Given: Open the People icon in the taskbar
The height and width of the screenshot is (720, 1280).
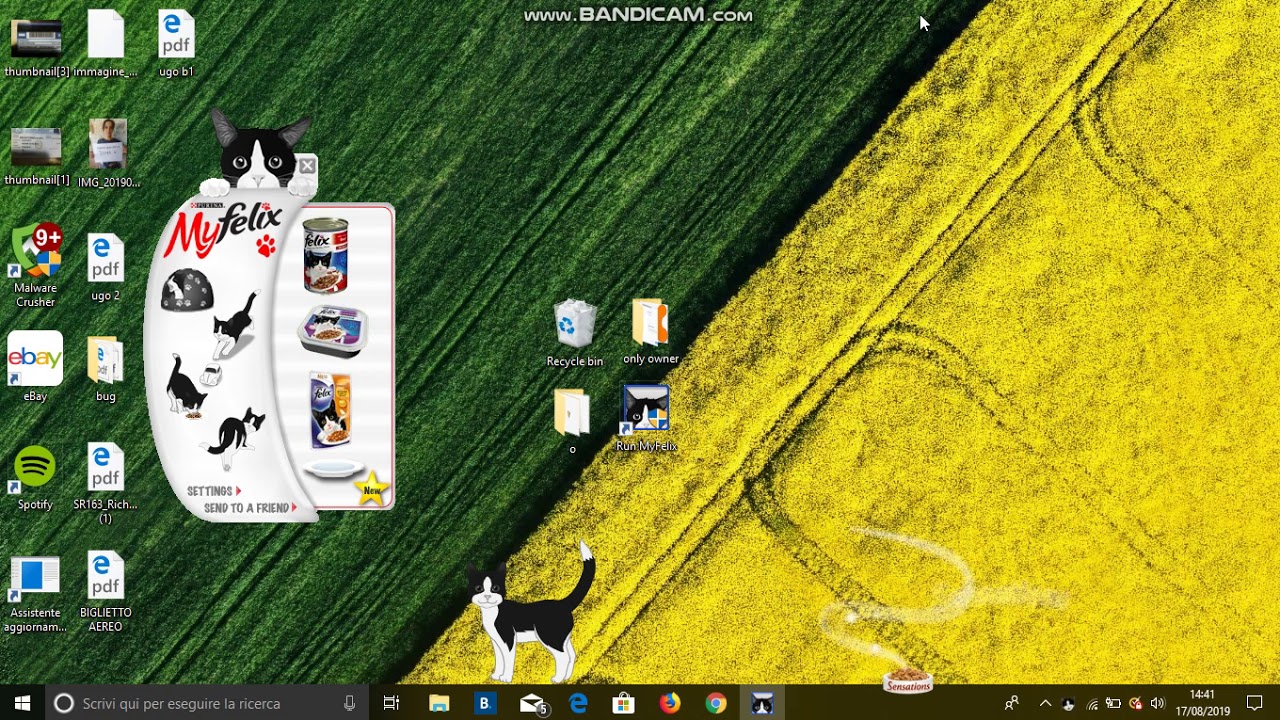Looking at the screenshot, I should 1012,703.
